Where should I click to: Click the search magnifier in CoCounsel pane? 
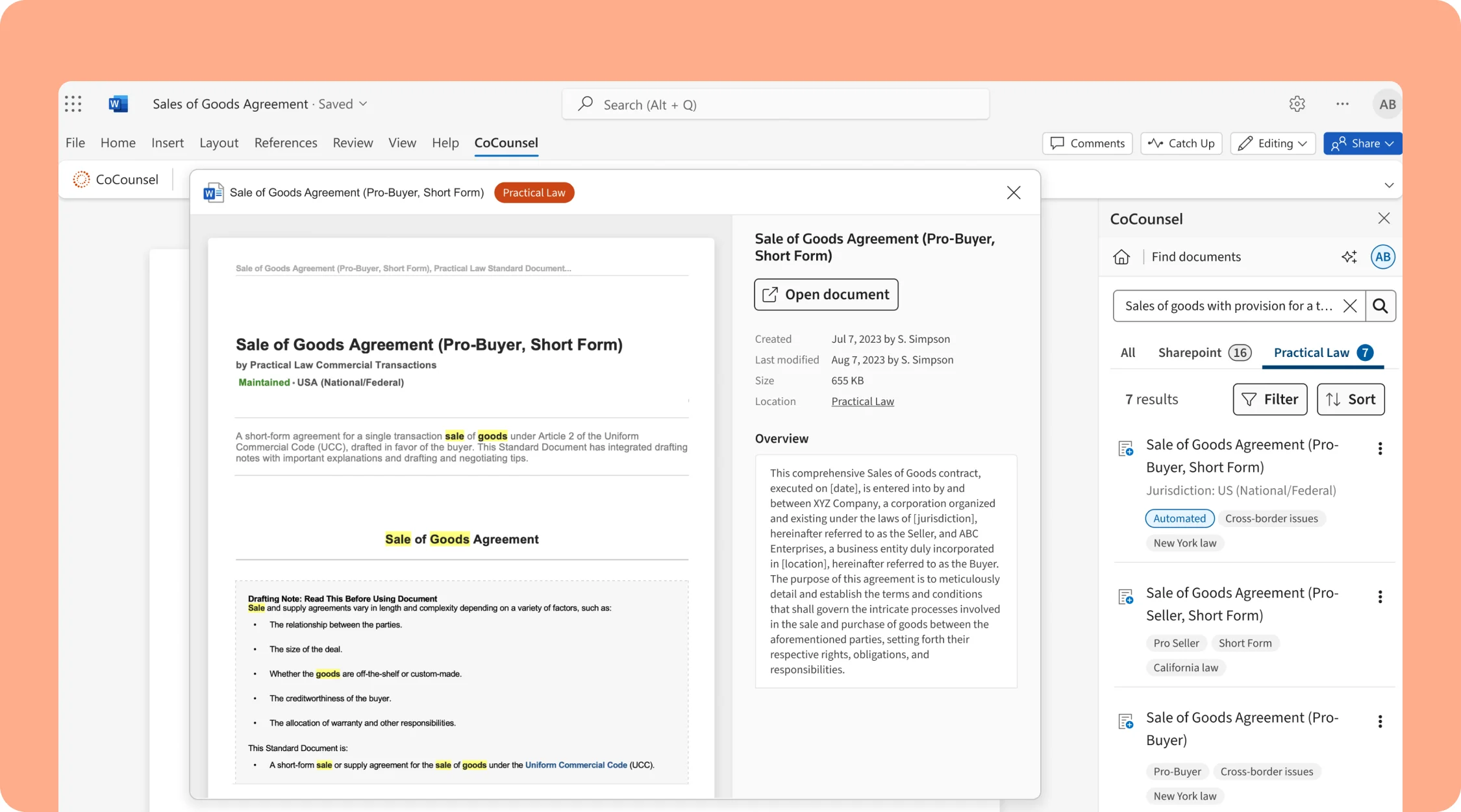tap(1380, 306)
